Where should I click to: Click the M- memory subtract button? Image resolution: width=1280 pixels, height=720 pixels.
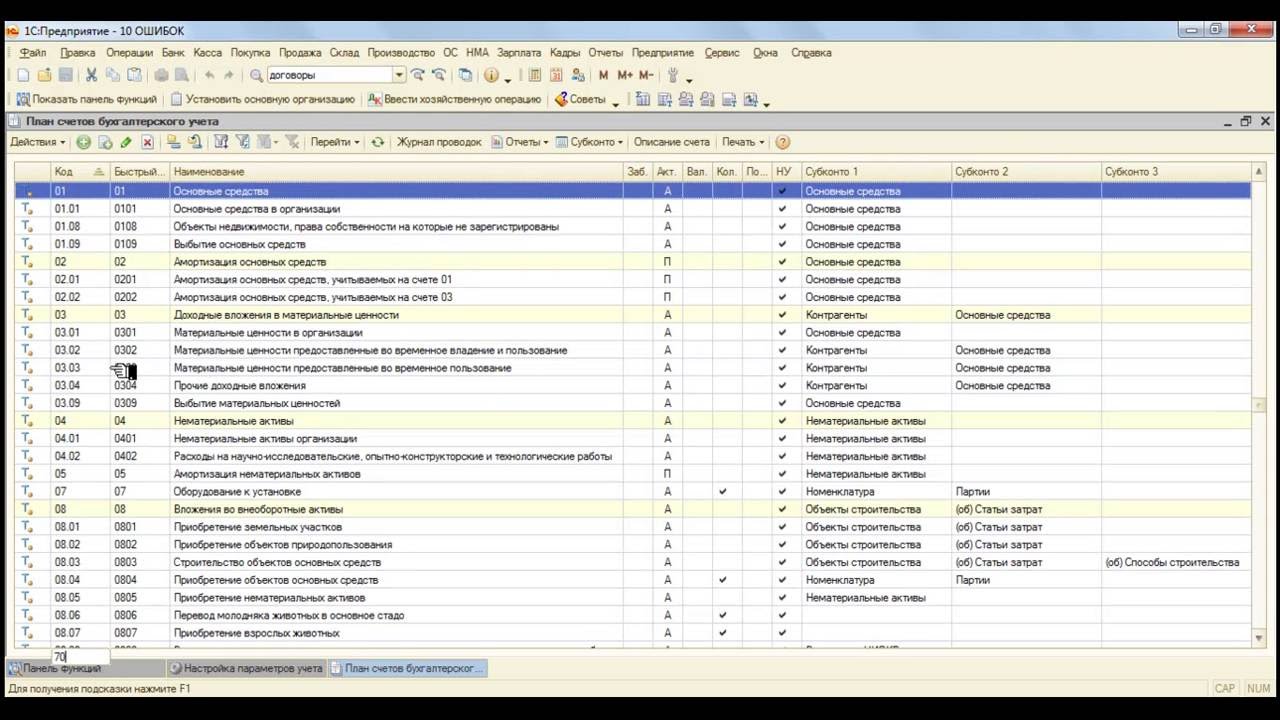[646, 75]
